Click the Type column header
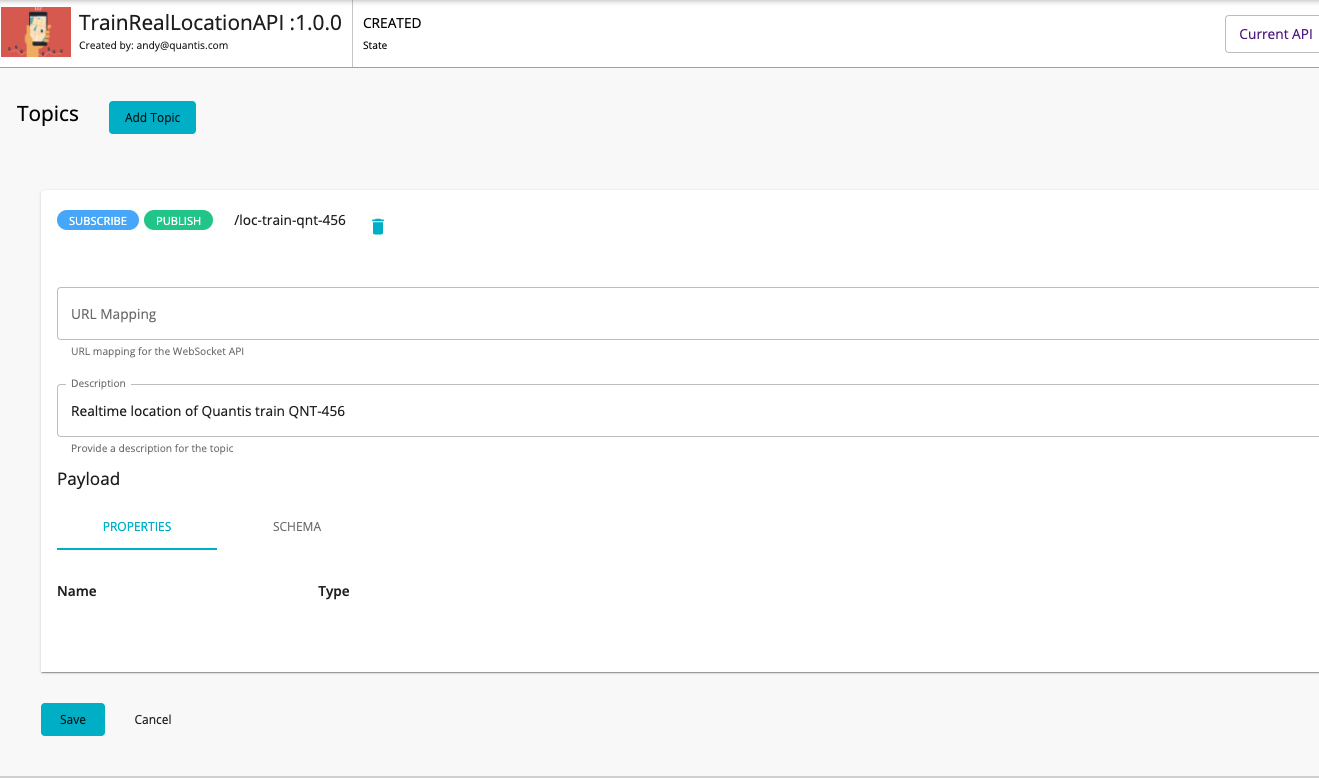 pyautogui.click(x=334, y=591)
